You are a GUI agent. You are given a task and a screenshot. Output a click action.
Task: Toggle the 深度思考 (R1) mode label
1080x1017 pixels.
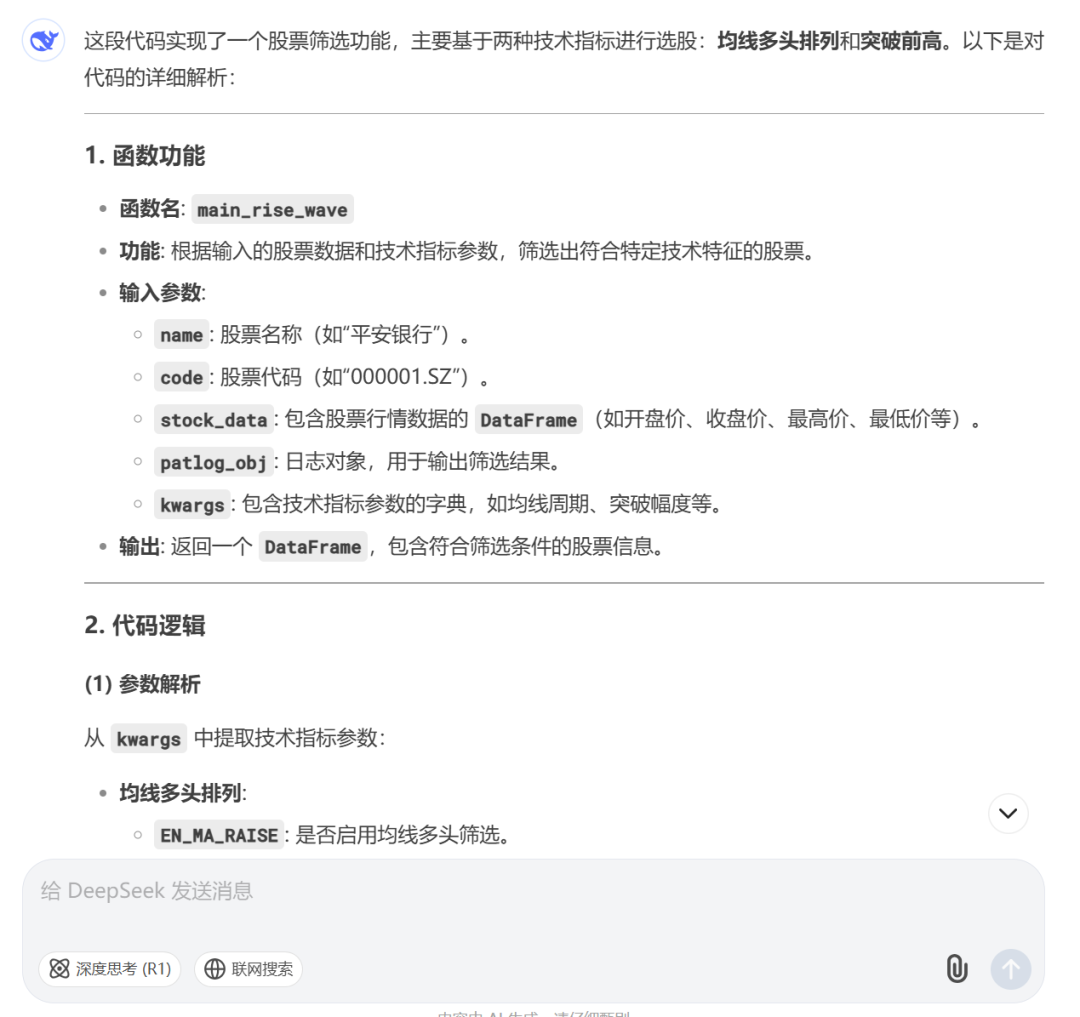[123, 969]
